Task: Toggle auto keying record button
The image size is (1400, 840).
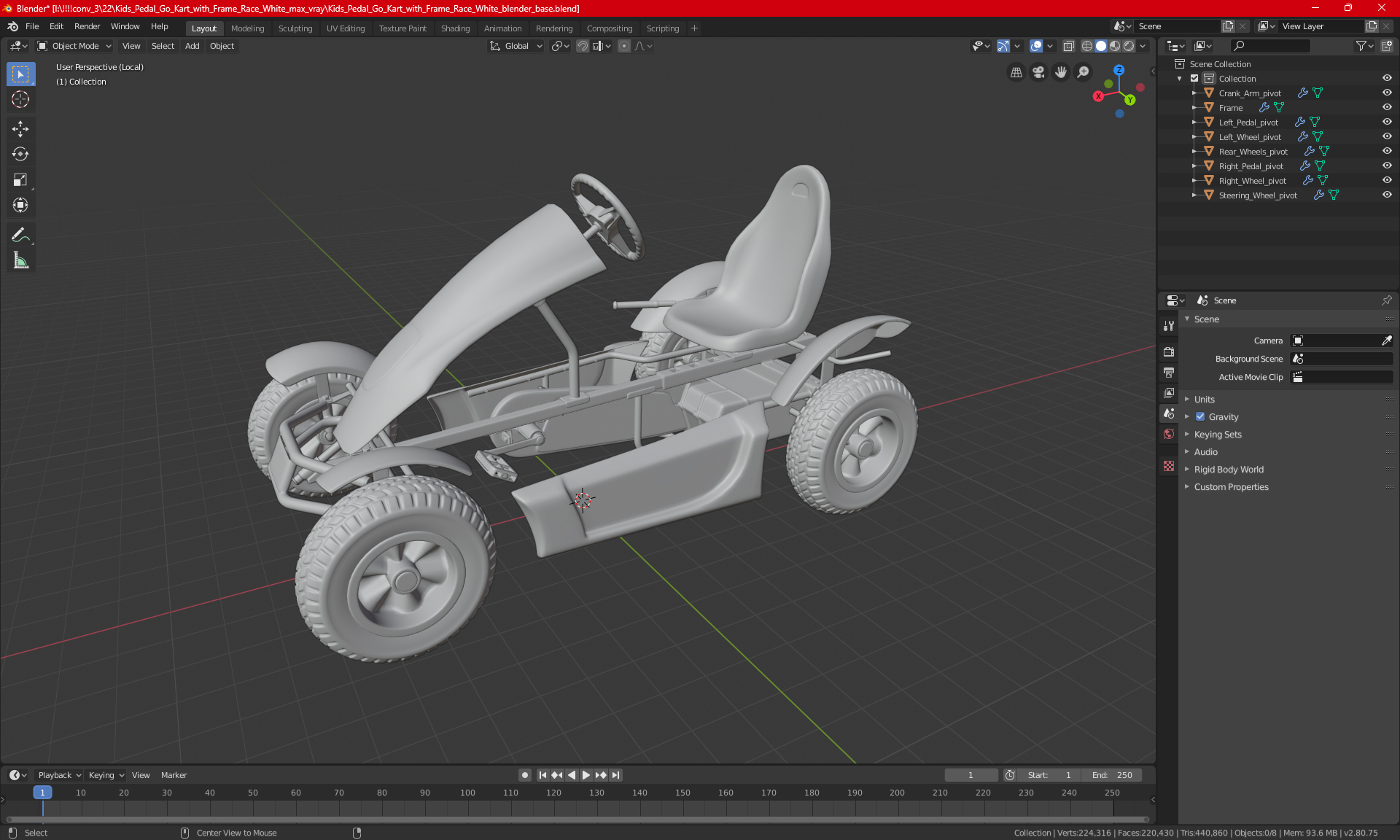Action: (x=524, y=775)
